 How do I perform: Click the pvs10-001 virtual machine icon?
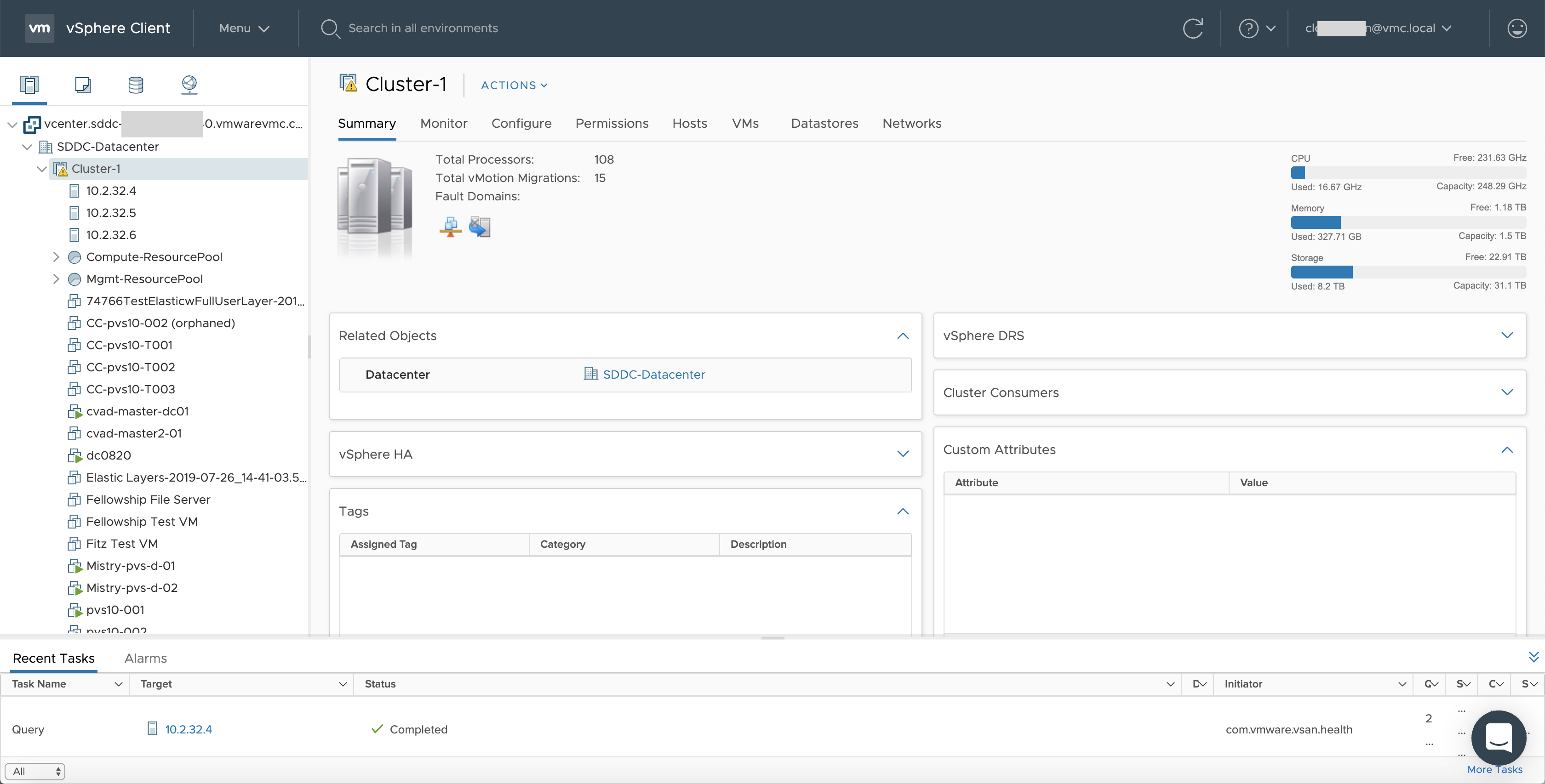point(76,609)
